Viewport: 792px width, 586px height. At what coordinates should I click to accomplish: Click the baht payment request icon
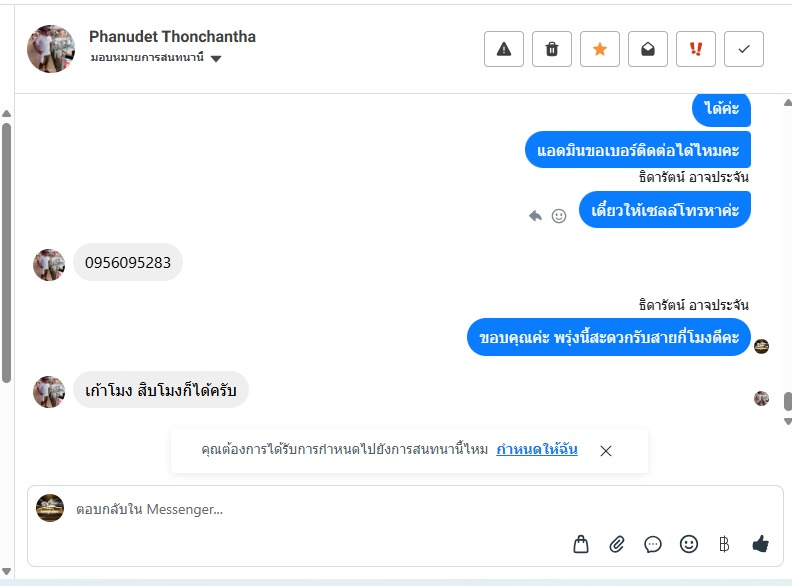tap(724, 544)
